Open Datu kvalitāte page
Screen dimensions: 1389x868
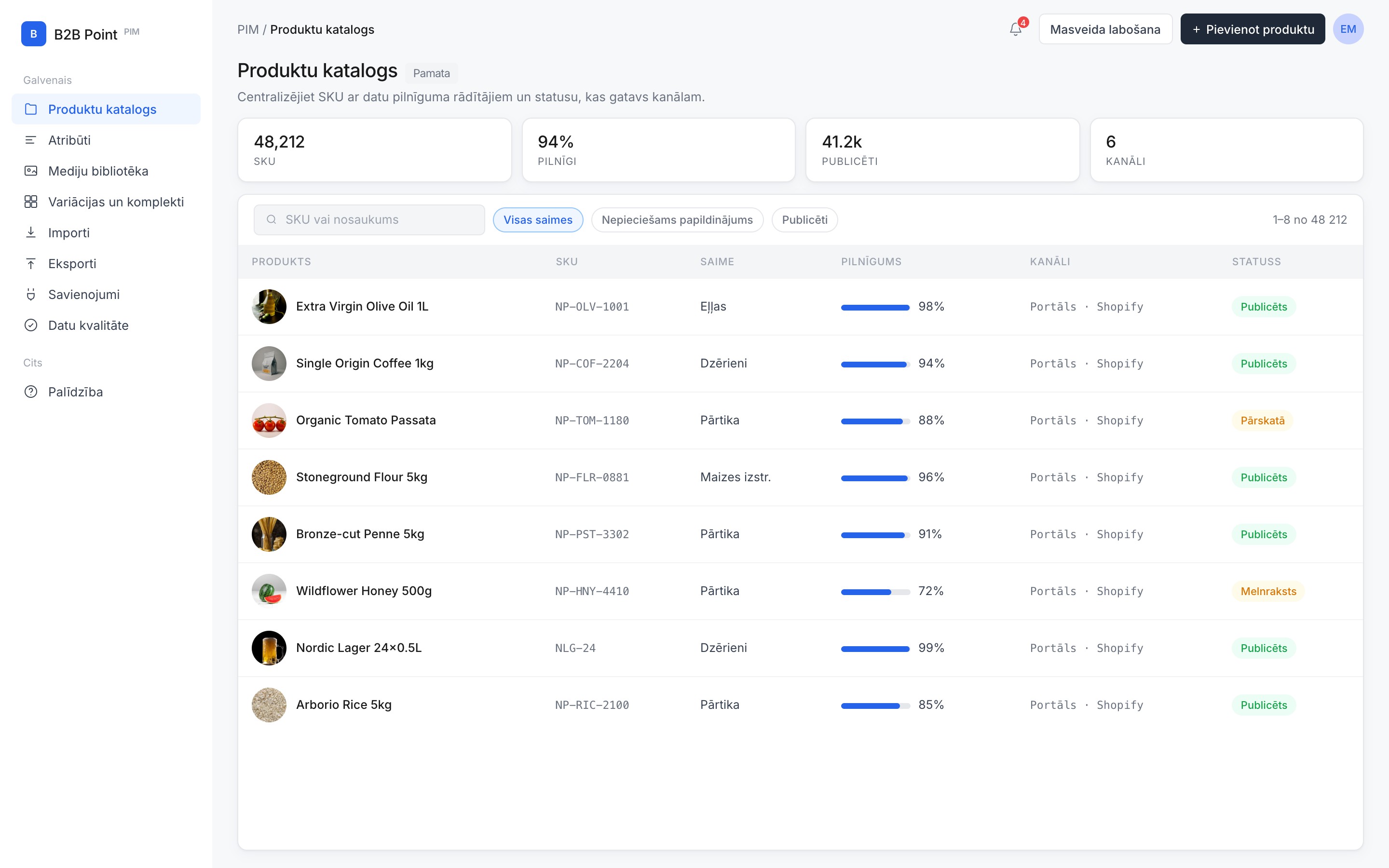click(x=106, y=325)
